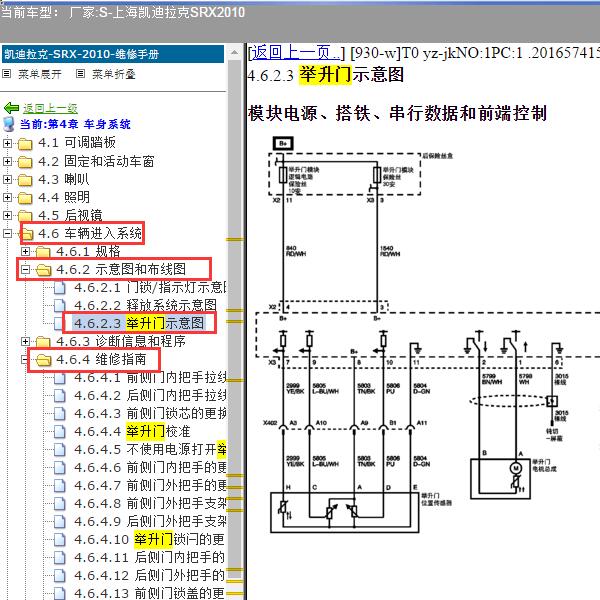
Task: Click 菜单折叠 to collapse the menu
Action: 114,74
